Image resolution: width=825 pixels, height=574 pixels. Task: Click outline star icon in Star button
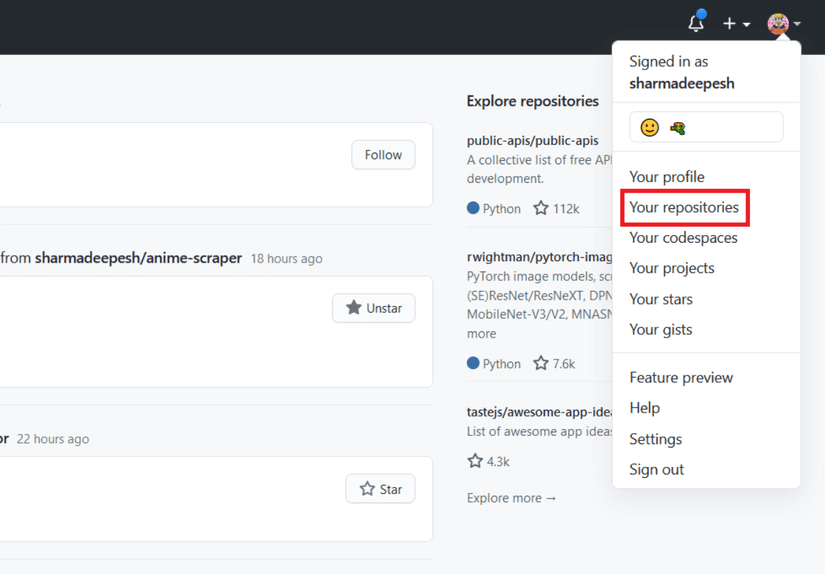click(x=367, y=489)
